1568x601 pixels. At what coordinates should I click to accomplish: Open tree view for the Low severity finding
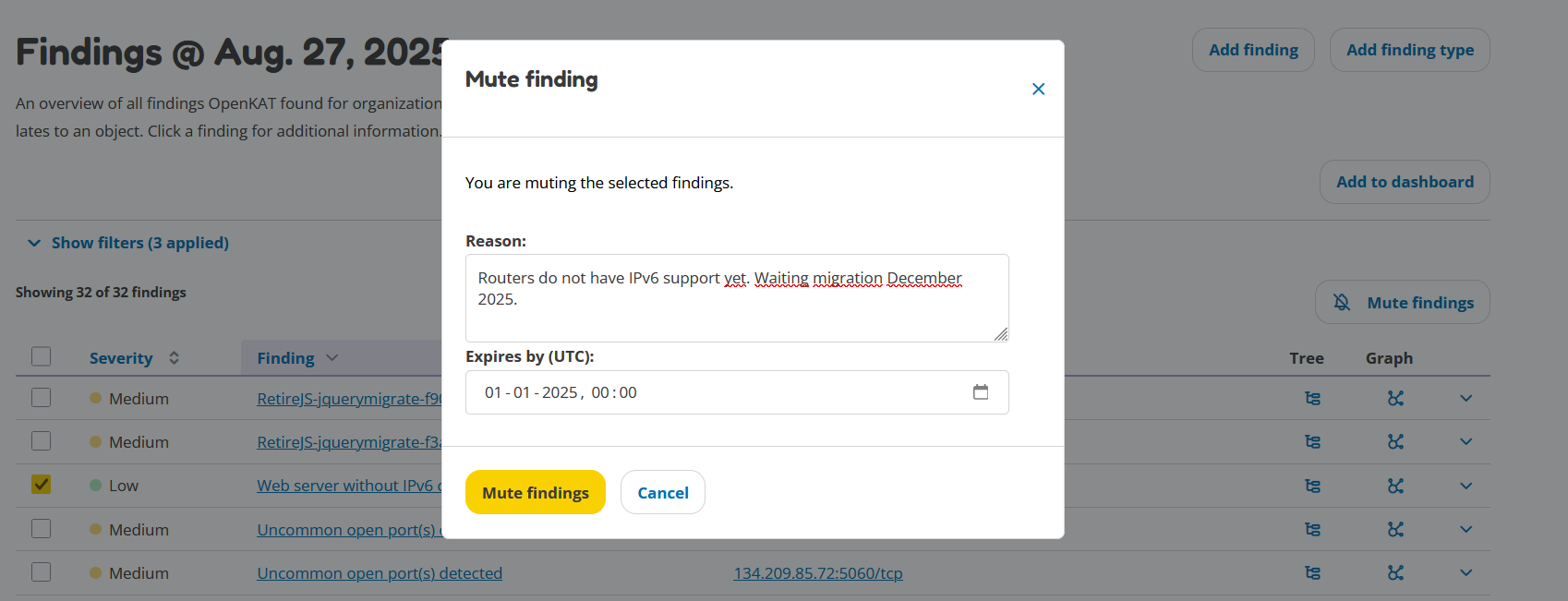pos(1312,486)
